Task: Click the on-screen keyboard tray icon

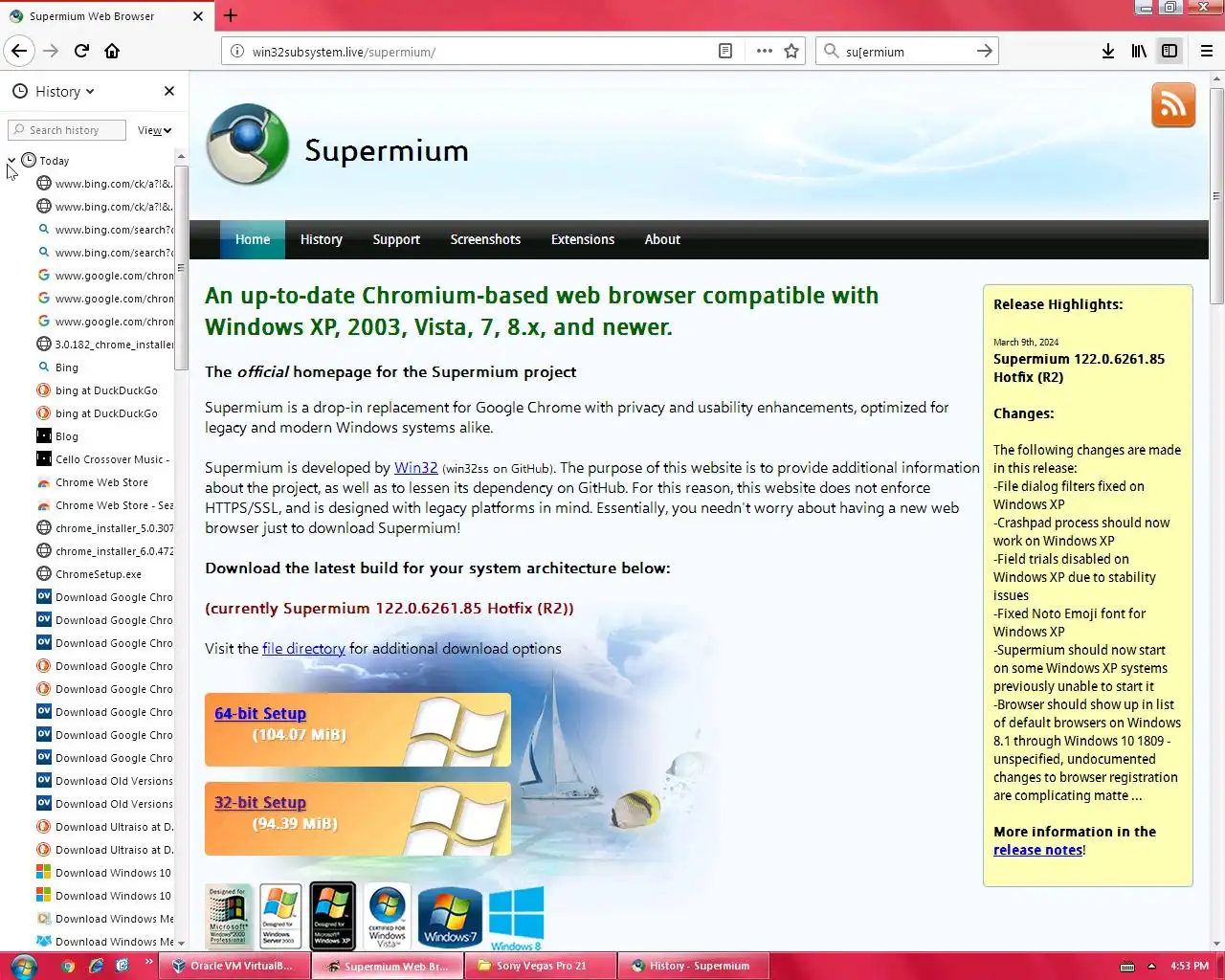Action: point(1127,966)
